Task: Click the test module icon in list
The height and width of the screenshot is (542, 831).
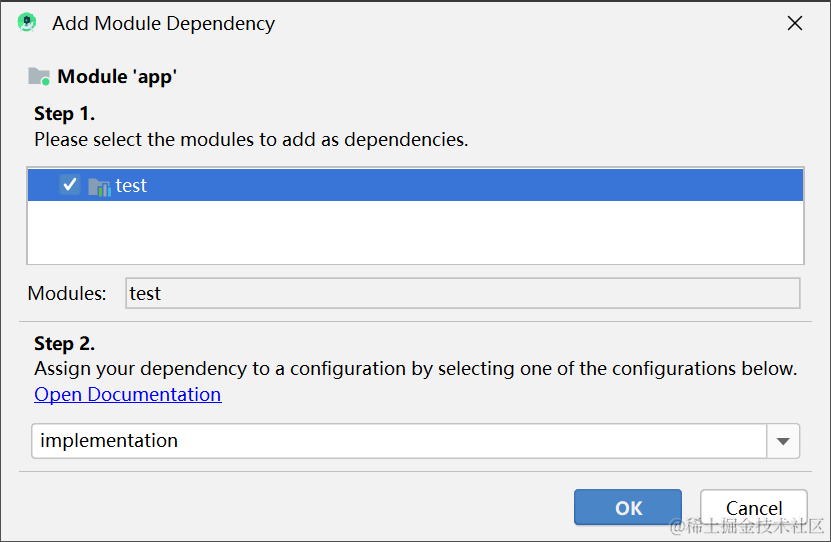Action: click(x=99, y=186)
